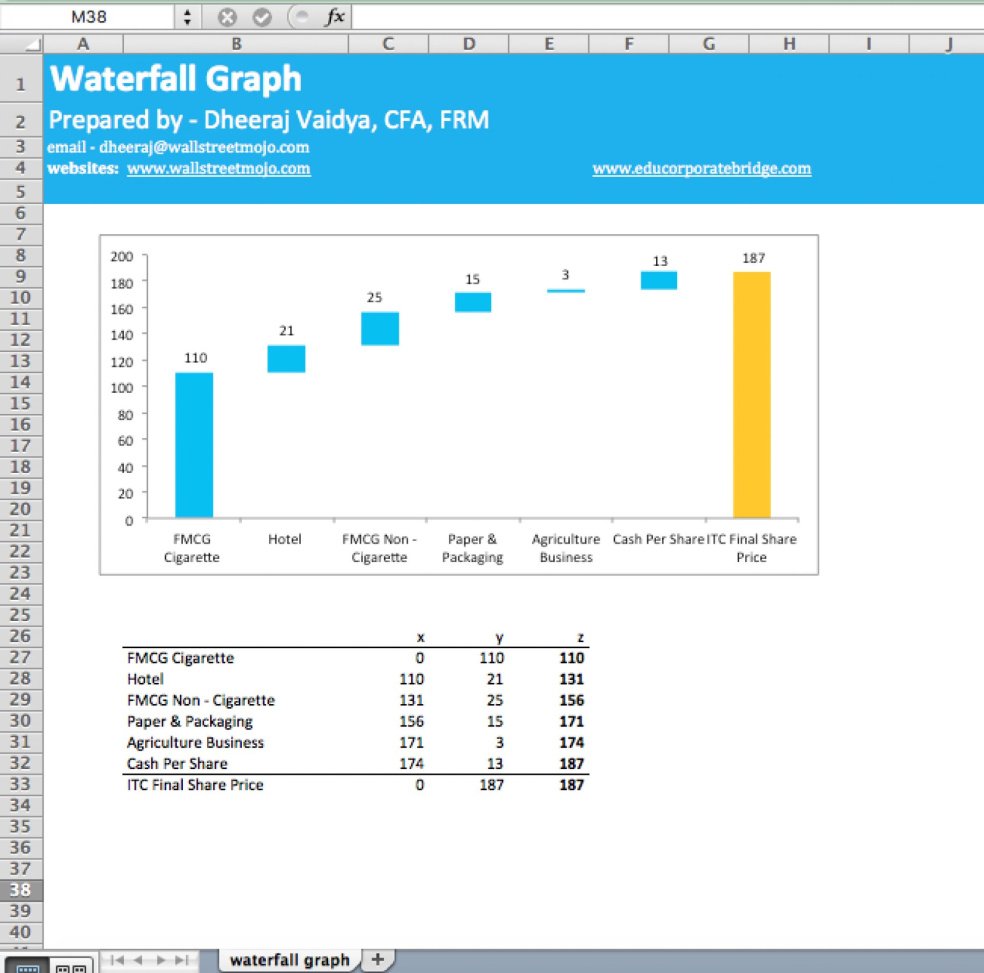Click row header 38
This screenshot has height=973, width=984.
coord(21,889)
